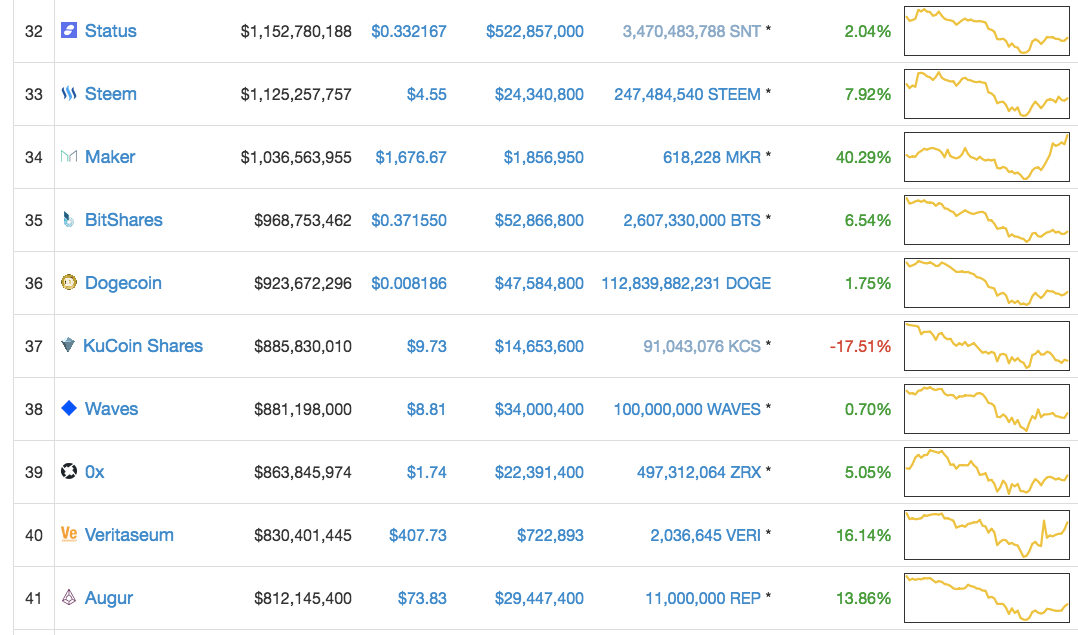Image resolution: width=1078 pixels, height=635 pixels.
Task: Open the Augur coin page link
Action: 109,598
